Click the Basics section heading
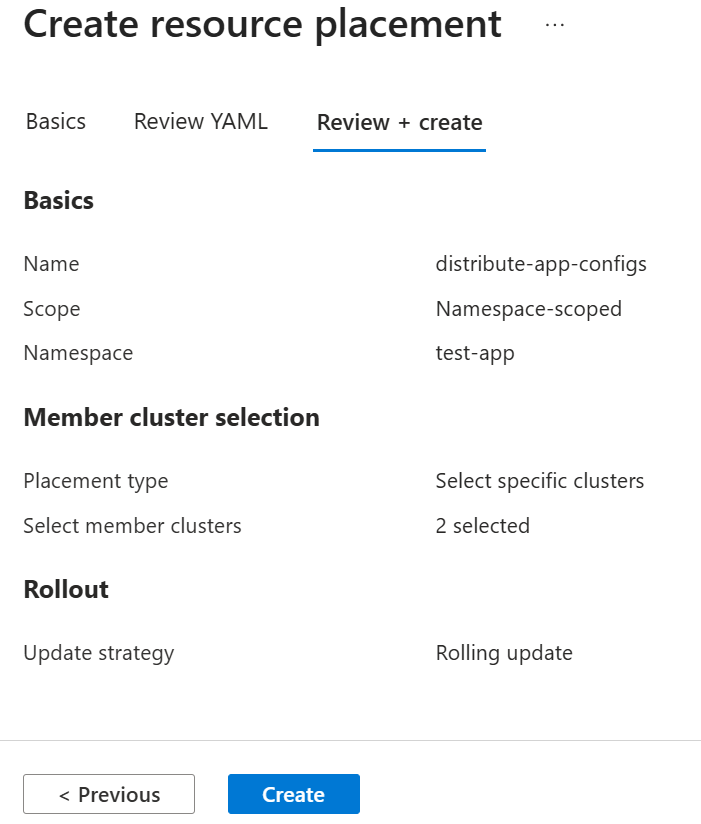 click(59, 201)
